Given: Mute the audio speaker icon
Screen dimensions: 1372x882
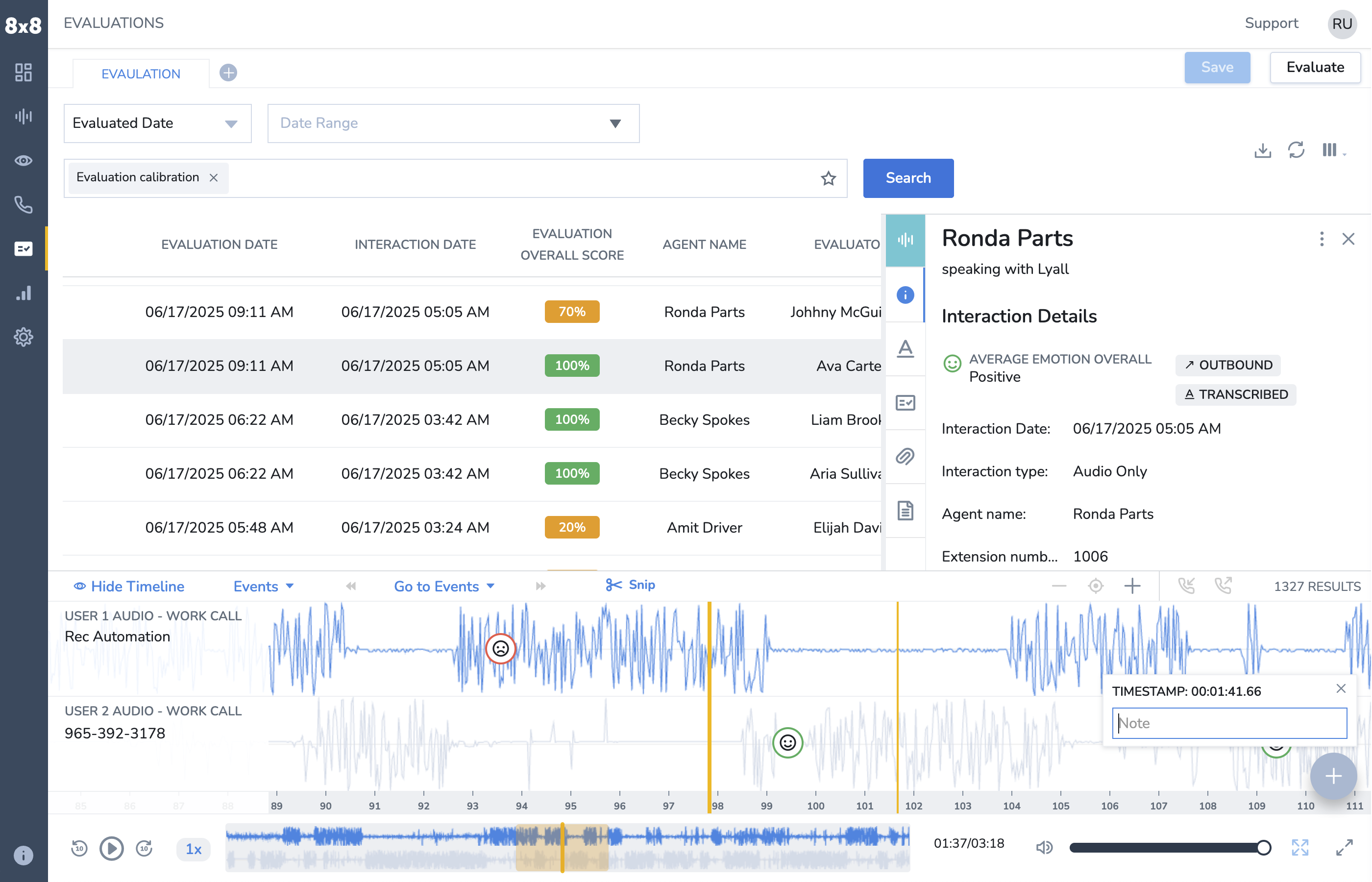Looking at the screenshot, I should [1044, 847].
